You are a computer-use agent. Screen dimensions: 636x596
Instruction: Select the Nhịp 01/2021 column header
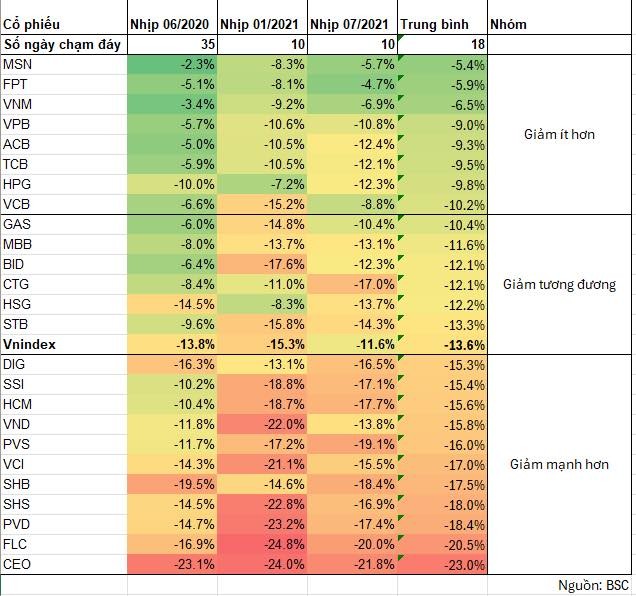[263, 22]
